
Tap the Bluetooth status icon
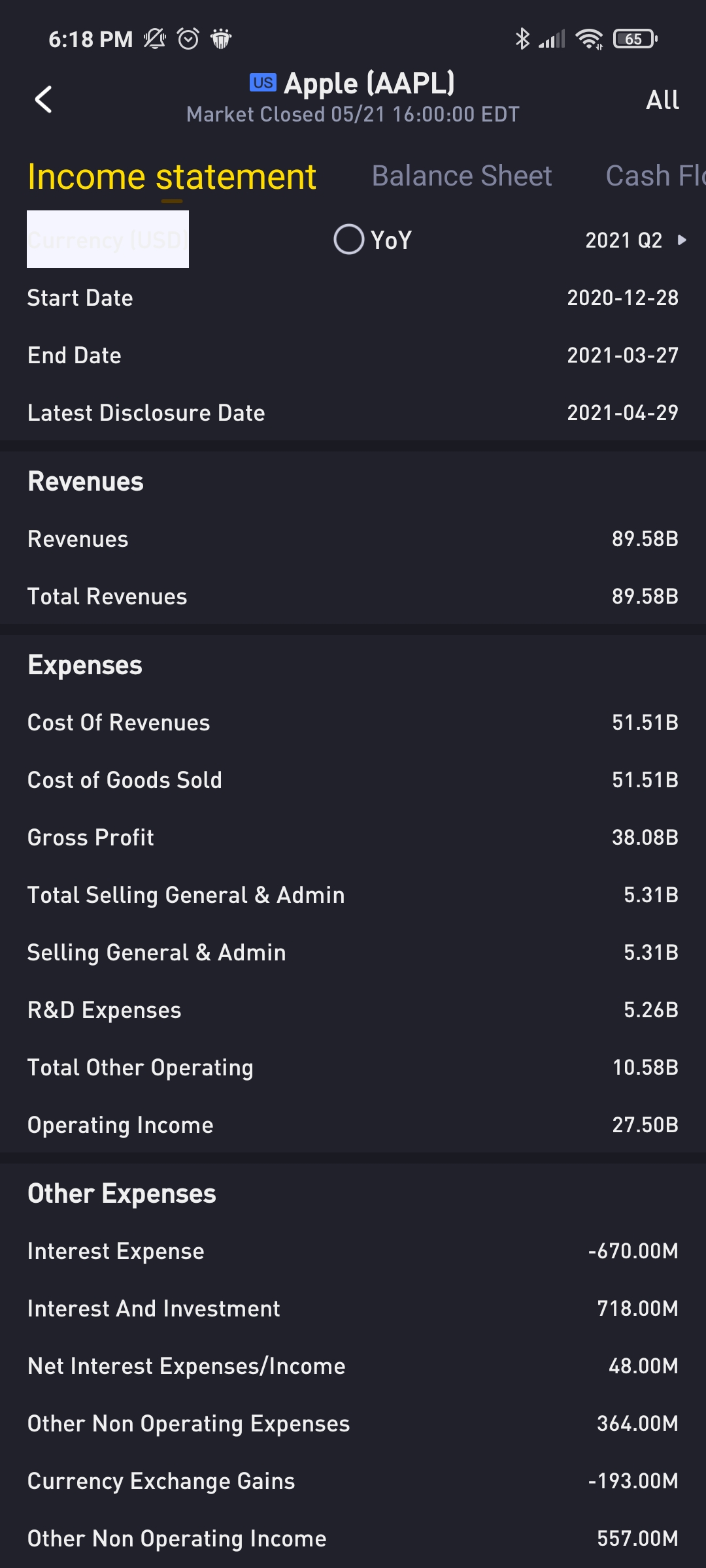coord(522,39)
